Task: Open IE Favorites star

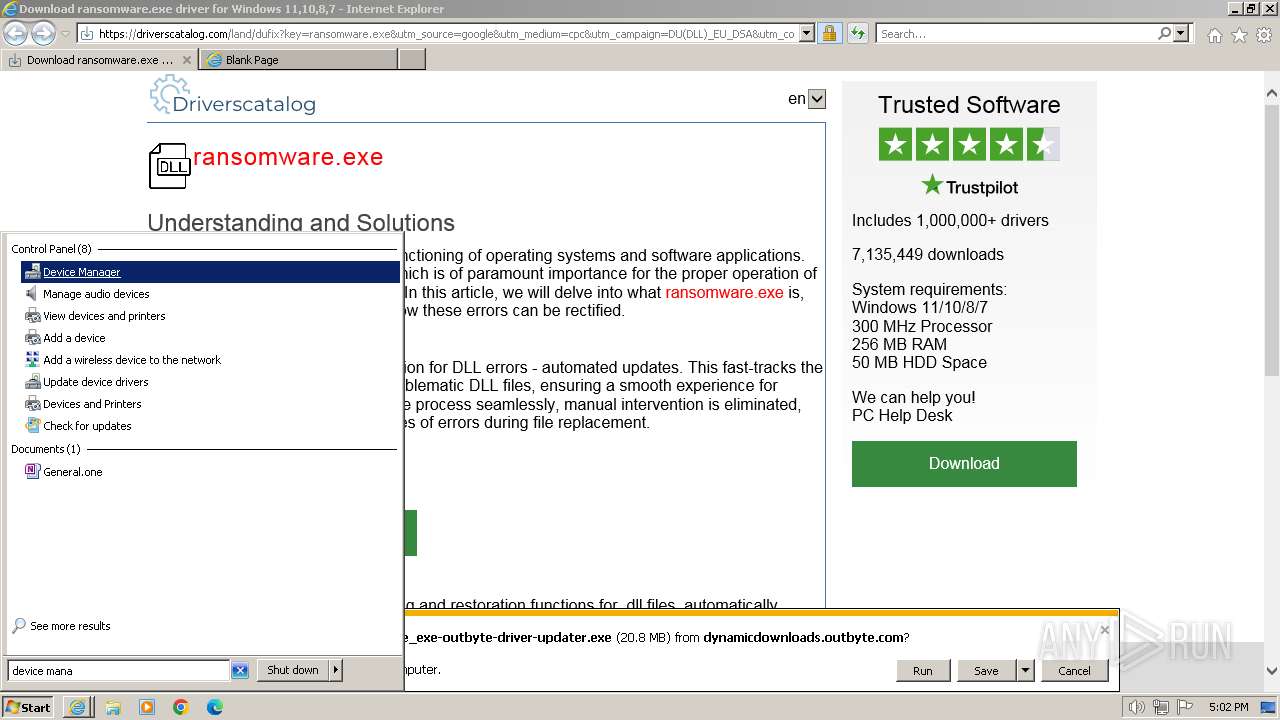Action: click(1239, 35)
